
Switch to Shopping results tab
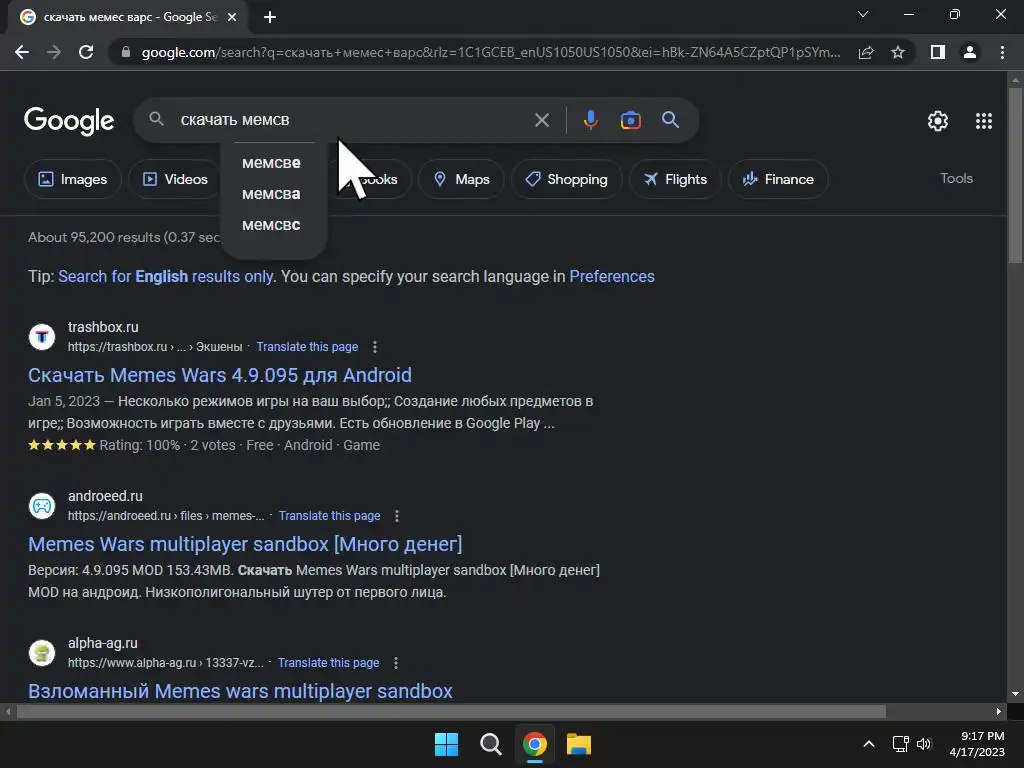click(x=566, y=179)
